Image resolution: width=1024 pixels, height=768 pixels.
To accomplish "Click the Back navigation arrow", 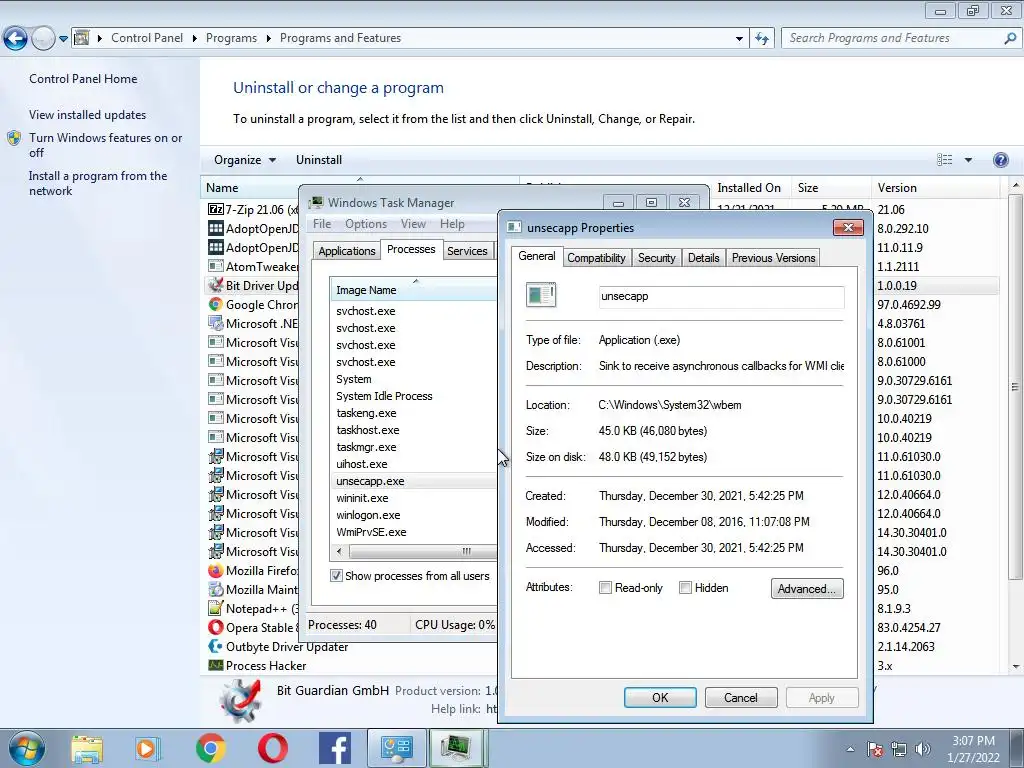I will pos(16,39).
